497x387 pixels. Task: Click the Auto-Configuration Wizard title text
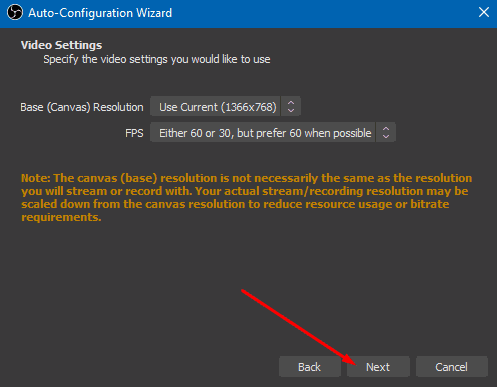pyautogui.click(x=100, y=13)
